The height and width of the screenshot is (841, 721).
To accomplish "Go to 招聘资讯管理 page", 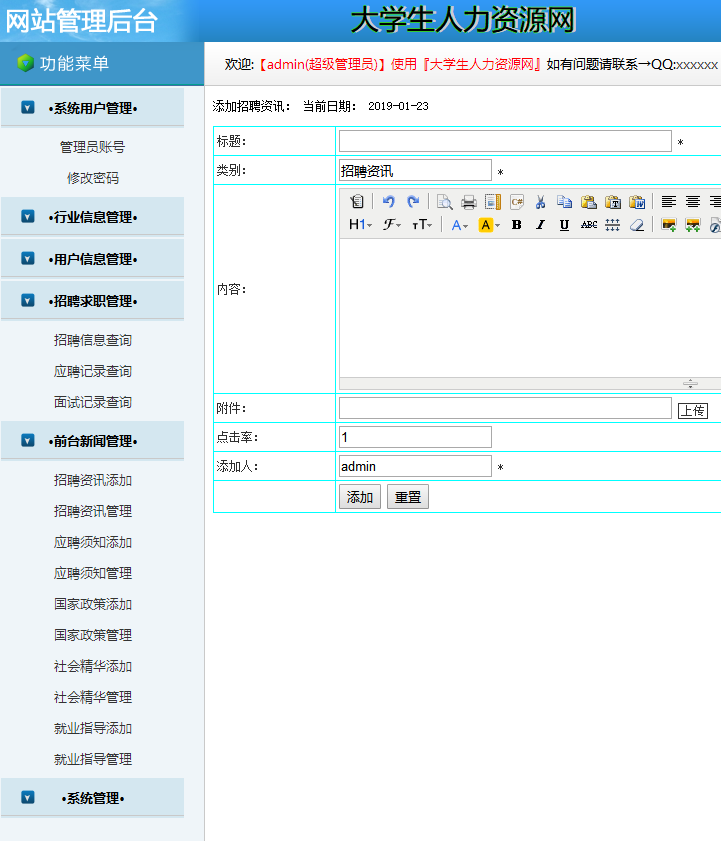I will pos(92,511).
